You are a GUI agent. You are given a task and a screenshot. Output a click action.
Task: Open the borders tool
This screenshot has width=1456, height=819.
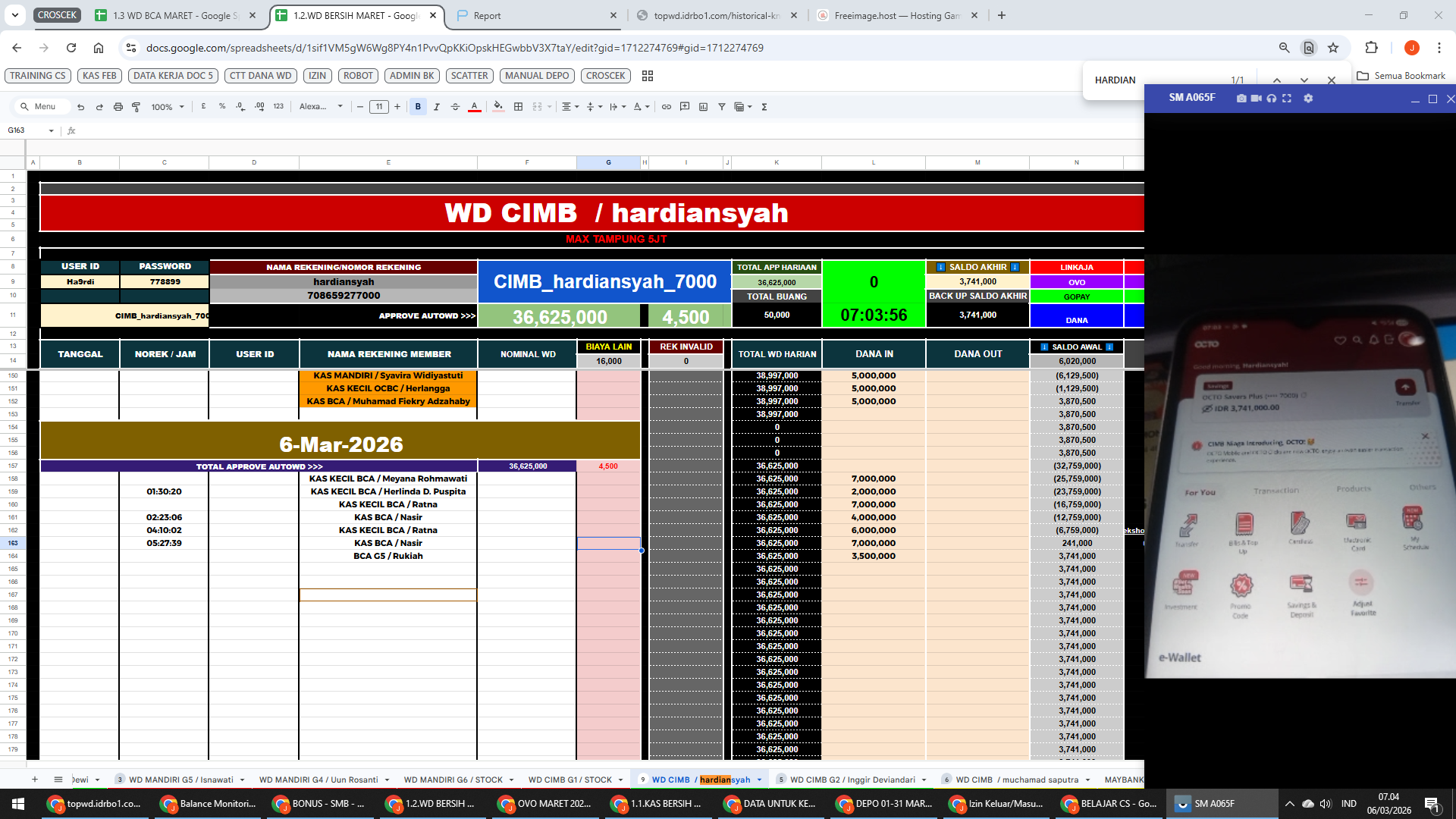[x=519, y=107]
